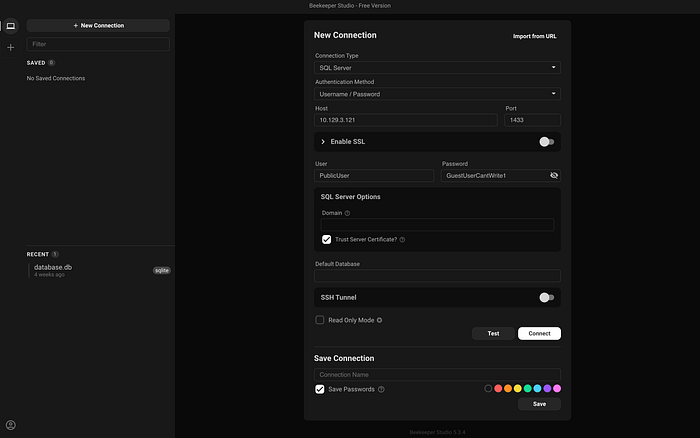This screenshot has height=438, width=700.
Task: Click the Filter input in sidebar
Action: [98, 44]
